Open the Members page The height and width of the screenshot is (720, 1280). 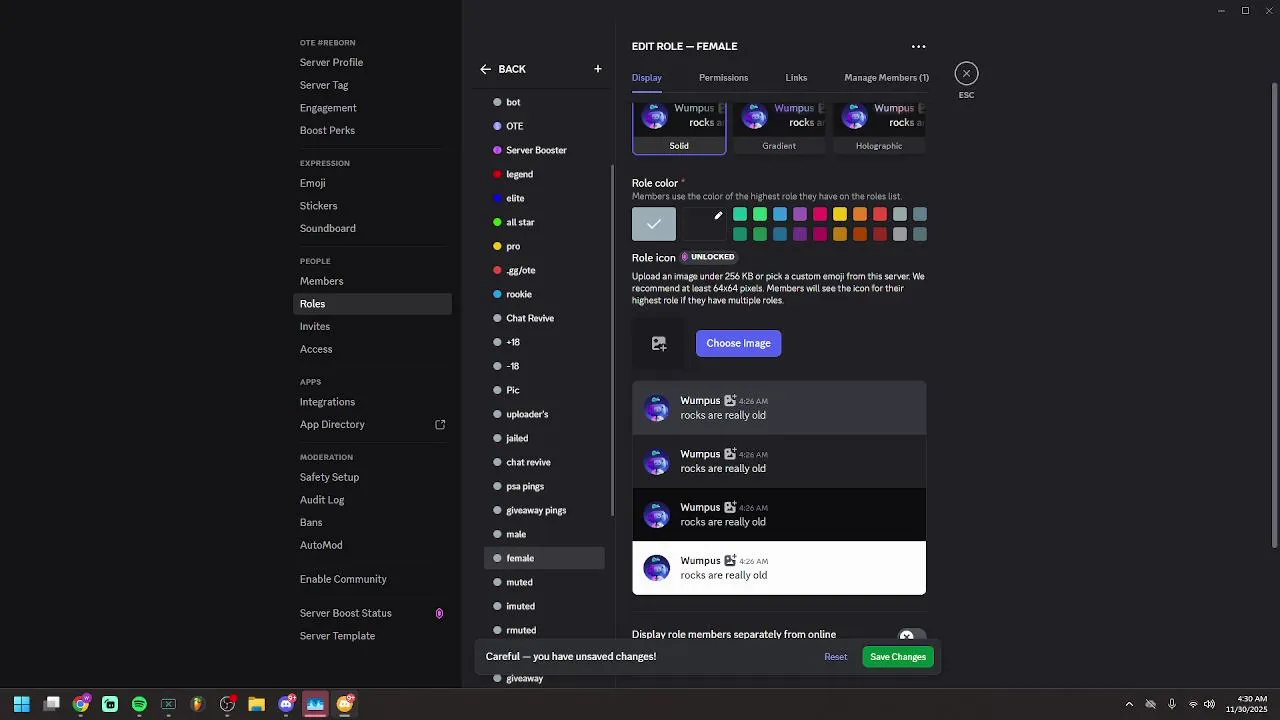coord(321,281)
